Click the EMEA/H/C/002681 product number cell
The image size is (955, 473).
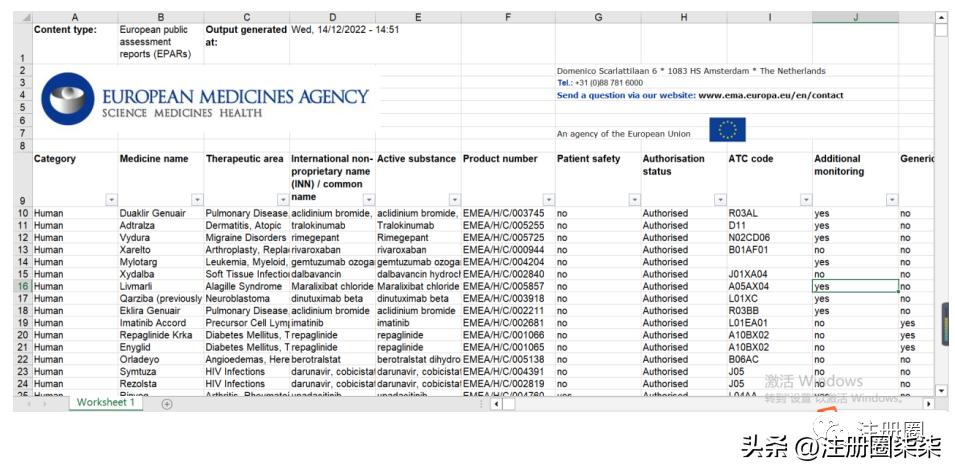tap(508, 323)
